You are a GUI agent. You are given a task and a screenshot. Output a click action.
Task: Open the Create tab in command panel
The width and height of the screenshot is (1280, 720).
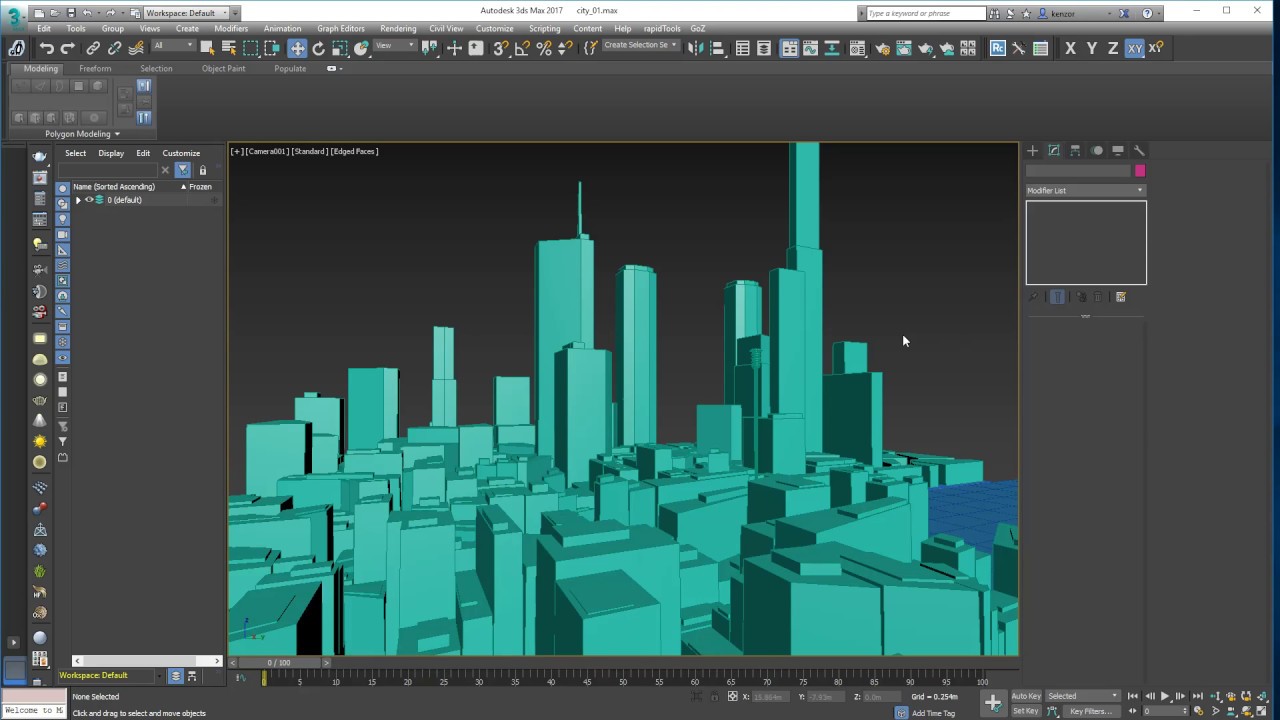[1032, 150]
